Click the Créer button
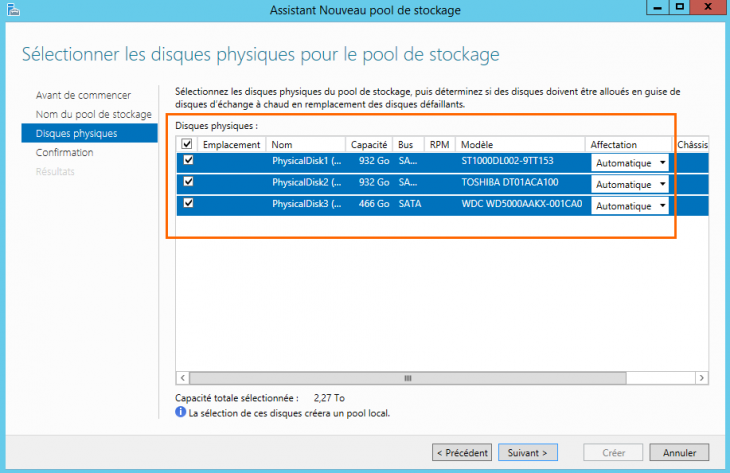Image resolution: width=730 pixels, height=473 pixels. (613, 452)
